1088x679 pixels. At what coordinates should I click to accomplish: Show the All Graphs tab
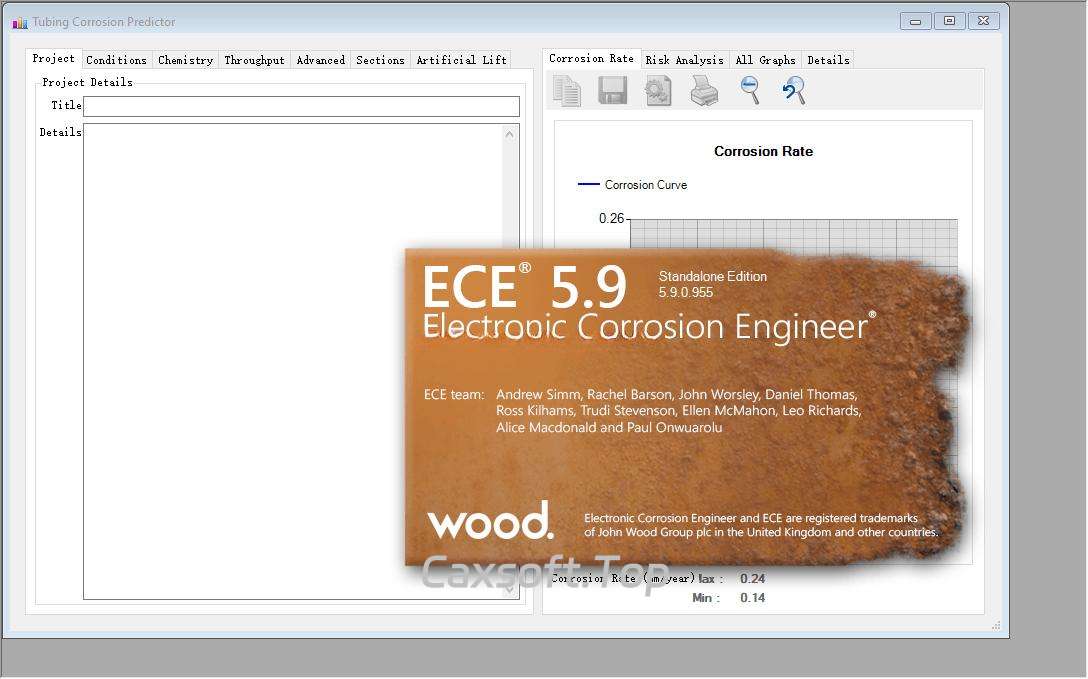click(x=765, y=60)
